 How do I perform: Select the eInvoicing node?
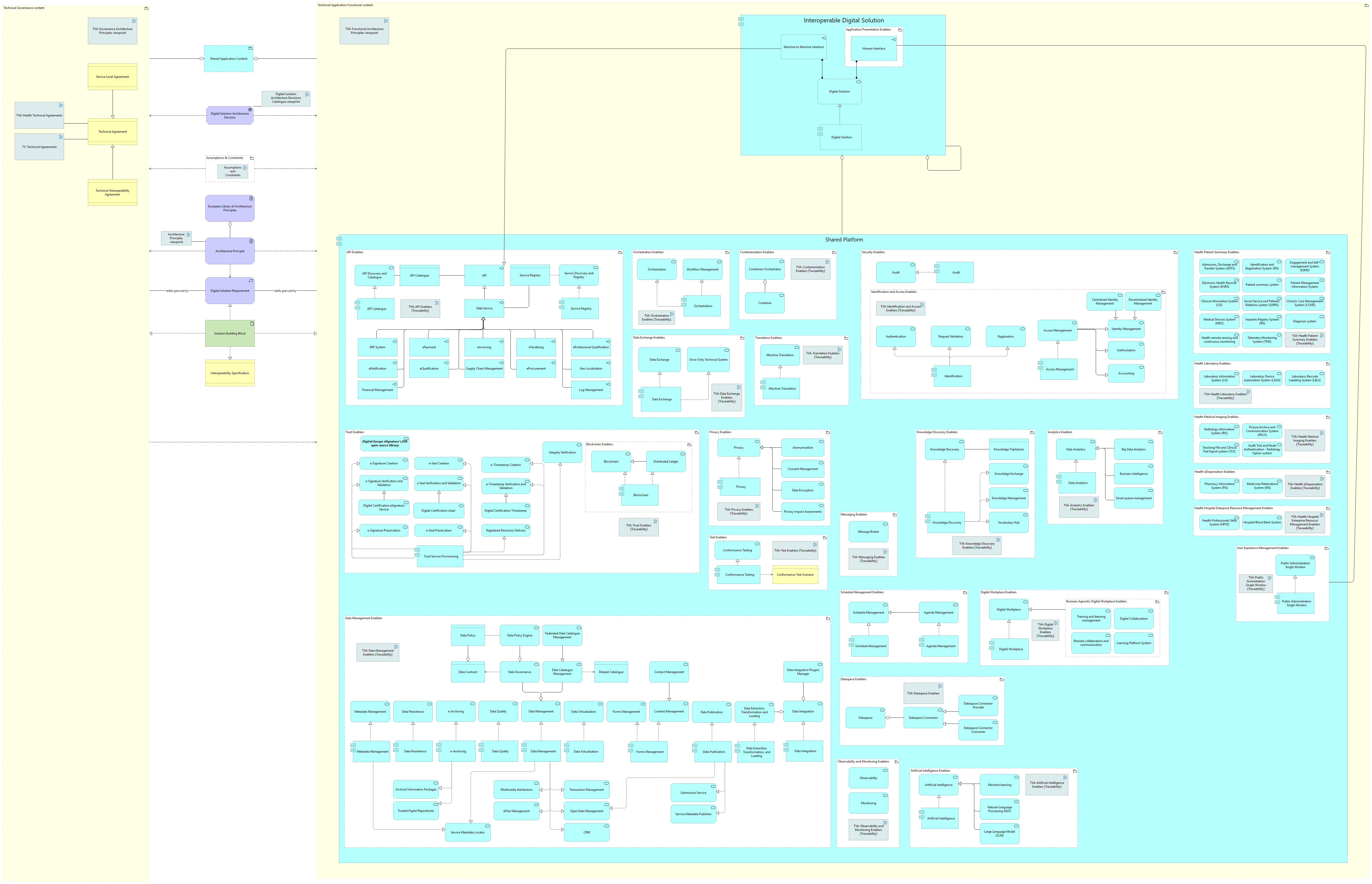point(484,347)
